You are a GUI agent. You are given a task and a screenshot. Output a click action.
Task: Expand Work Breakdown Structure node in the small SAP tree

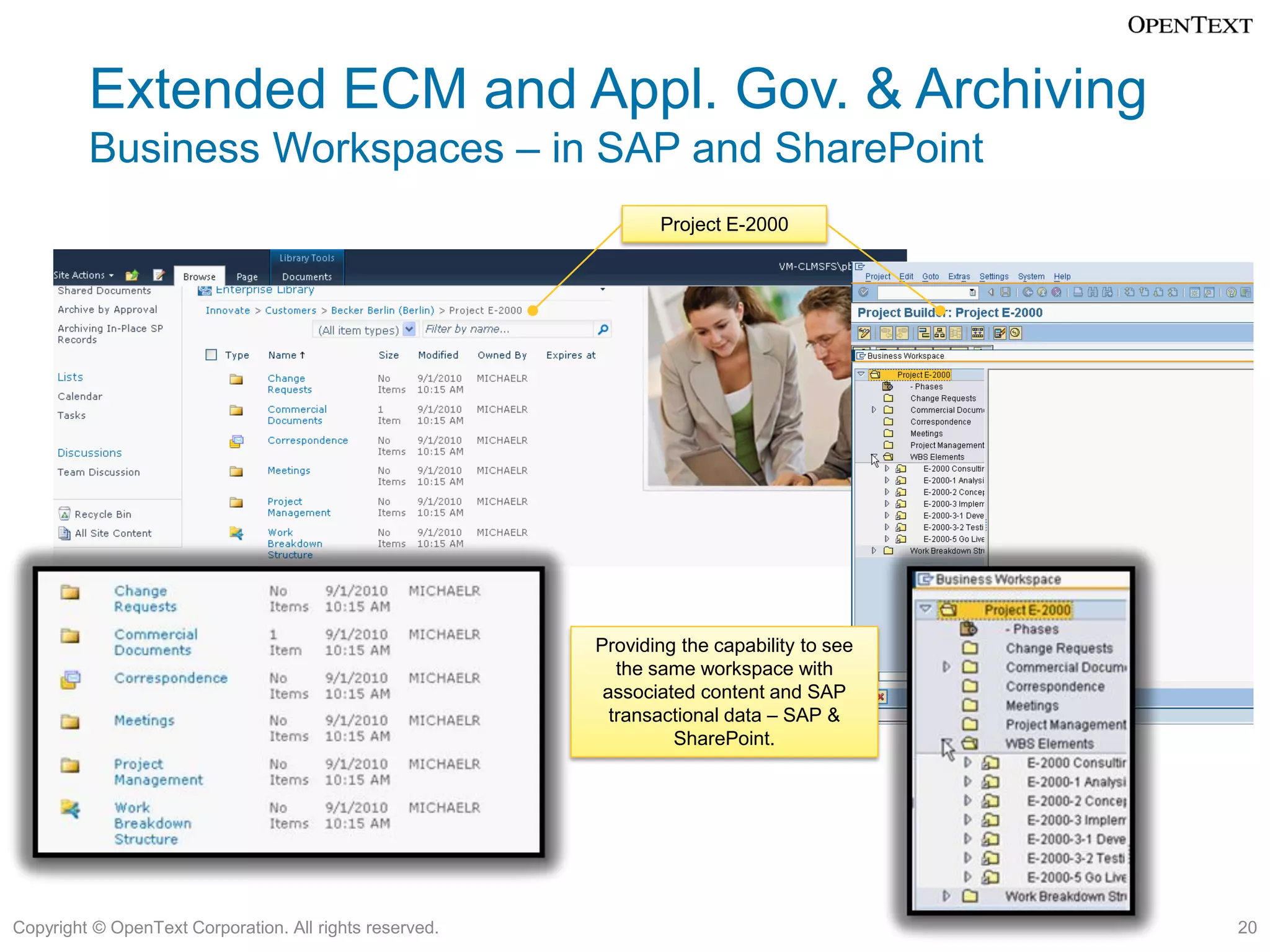(x=874, y=550)
